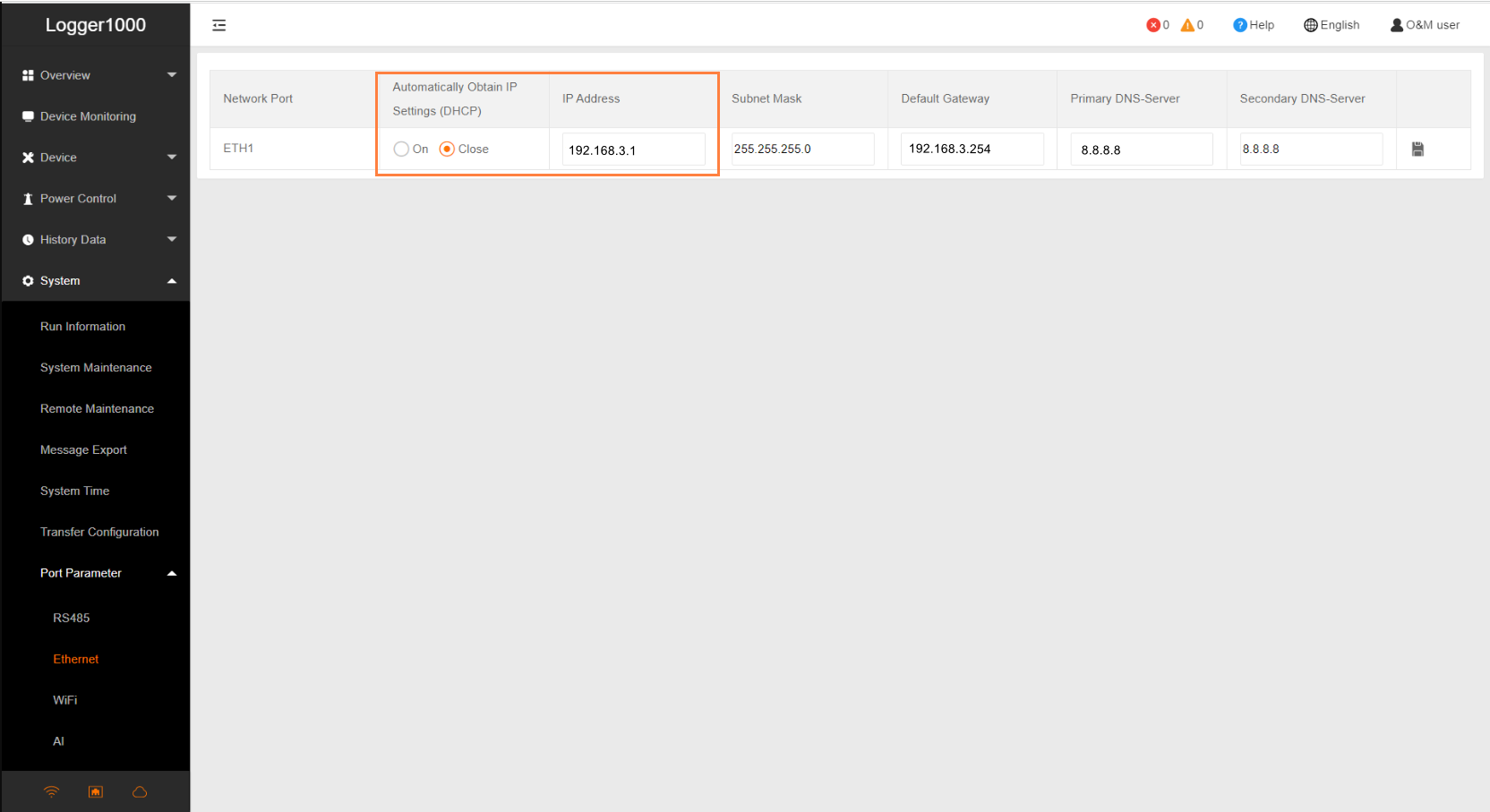The height and width of the screenshot is (812, 1490).
Task: Click the WiFi status icon in sidebar footer
Action: coord(51,791)
